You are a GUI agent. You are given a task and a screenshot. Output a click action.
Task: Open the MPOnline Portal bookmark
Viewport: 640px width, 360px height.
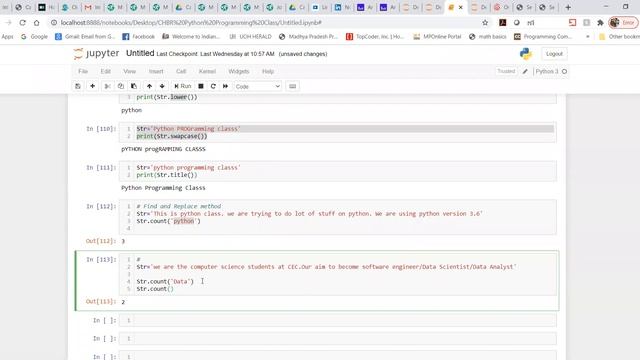pyautogui.click(x=436, y=37)
